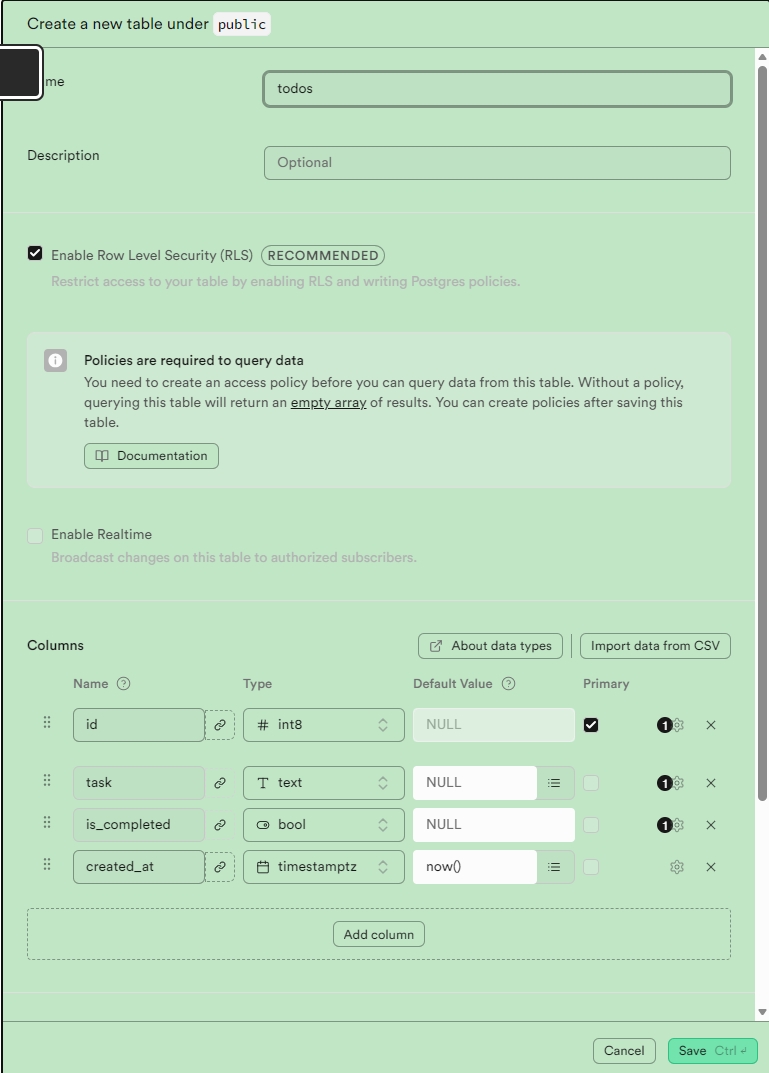Screen dimensions: 769x1073
Task: Grab the drag handle of the id row
Action: tap(47, 722)
